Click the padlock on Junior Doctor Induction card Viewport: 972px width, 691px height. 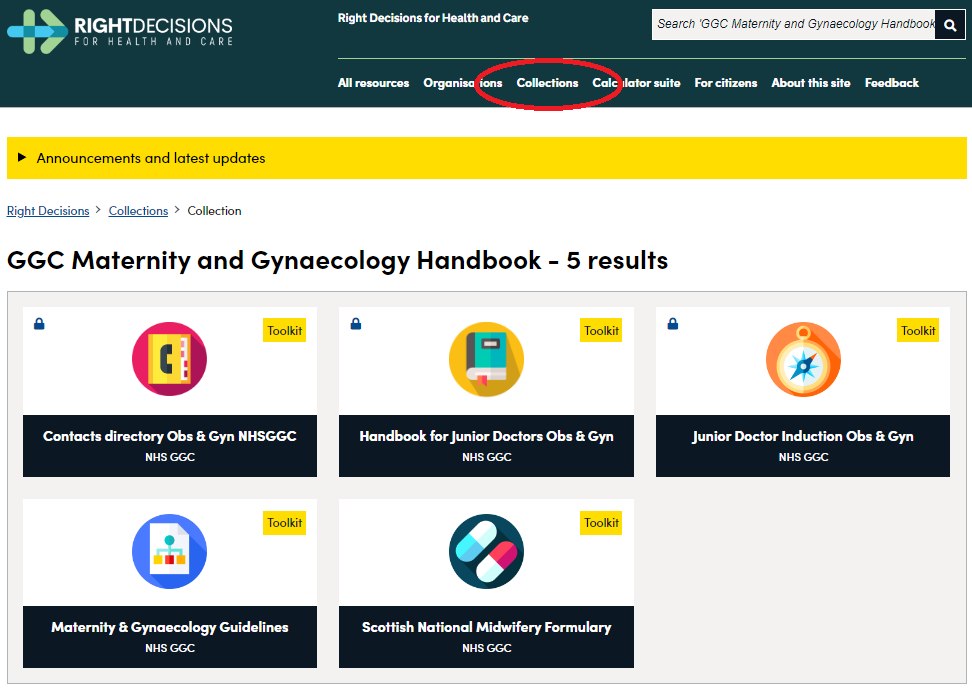click(x=673, y=324)
